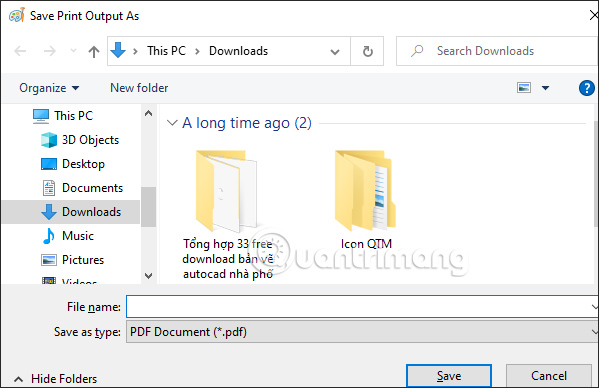Select Downloads in navigation pane
Image resolution: width=599 pixels, height=388 pixels.
[71, 212]
